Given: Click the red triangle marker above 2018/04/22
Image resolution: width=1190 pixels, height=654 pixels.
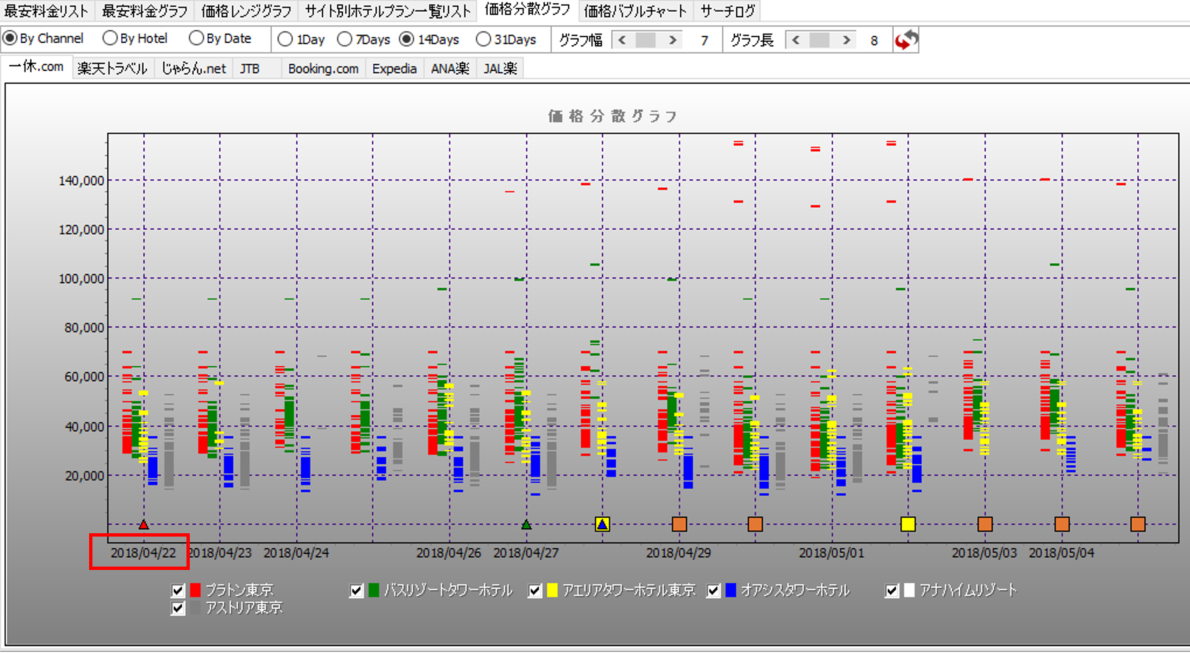Looking at the screenshot, I should (x=144, y=524).
